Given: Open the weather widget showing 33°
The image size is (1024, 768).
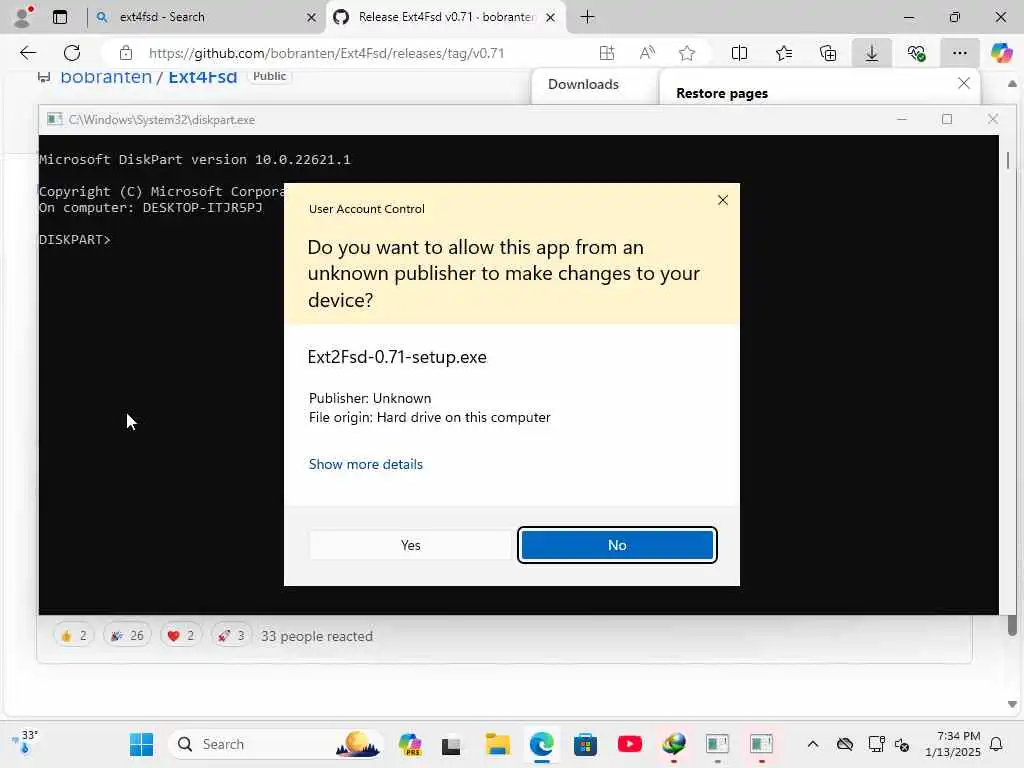Looking at the screenshot, I should [26, 743].
